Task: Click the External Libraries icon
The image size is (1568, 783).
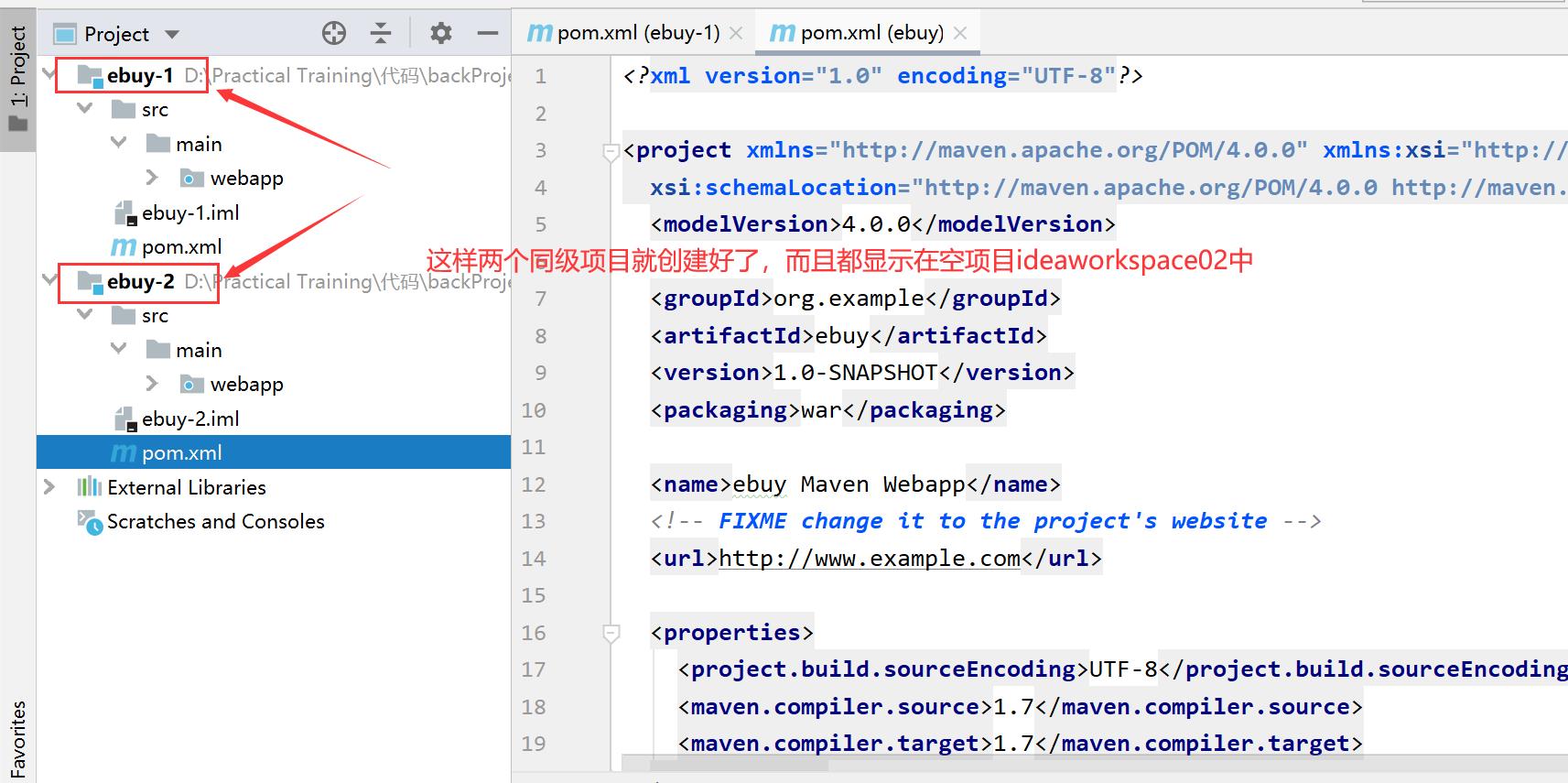Action: (x=90, y=486)
